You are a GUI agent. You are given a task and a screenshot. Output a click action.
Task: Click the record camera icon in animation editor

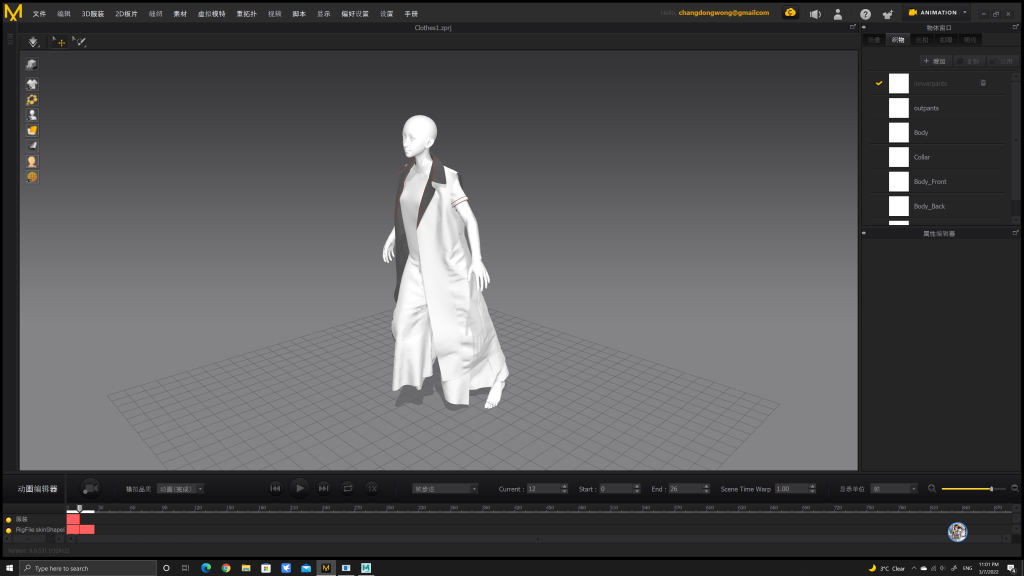[90, 488]
